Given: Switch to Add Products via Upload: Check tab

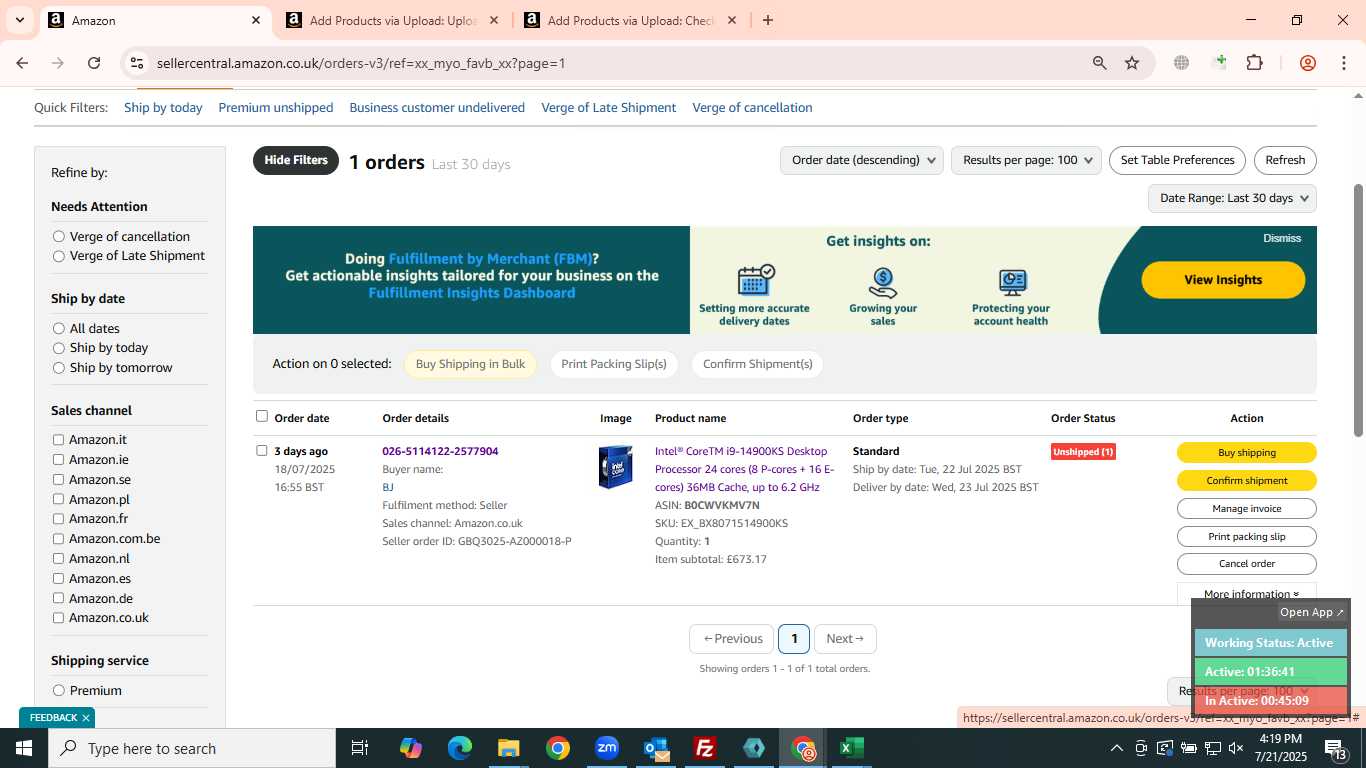Looking at the screenshot, I should coord(630,20).
